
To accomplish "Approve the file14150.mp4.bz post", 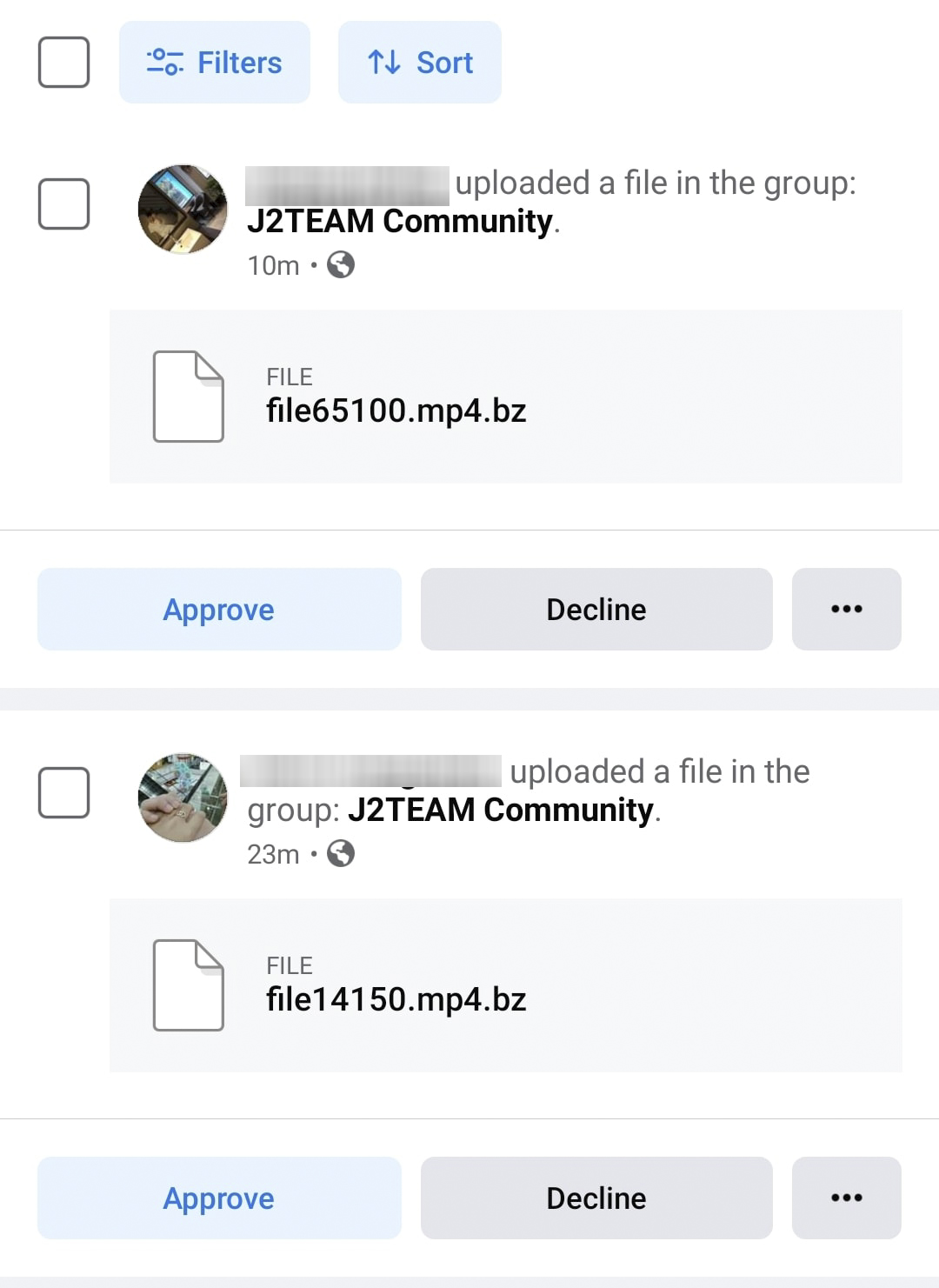I will point(219,1198).
